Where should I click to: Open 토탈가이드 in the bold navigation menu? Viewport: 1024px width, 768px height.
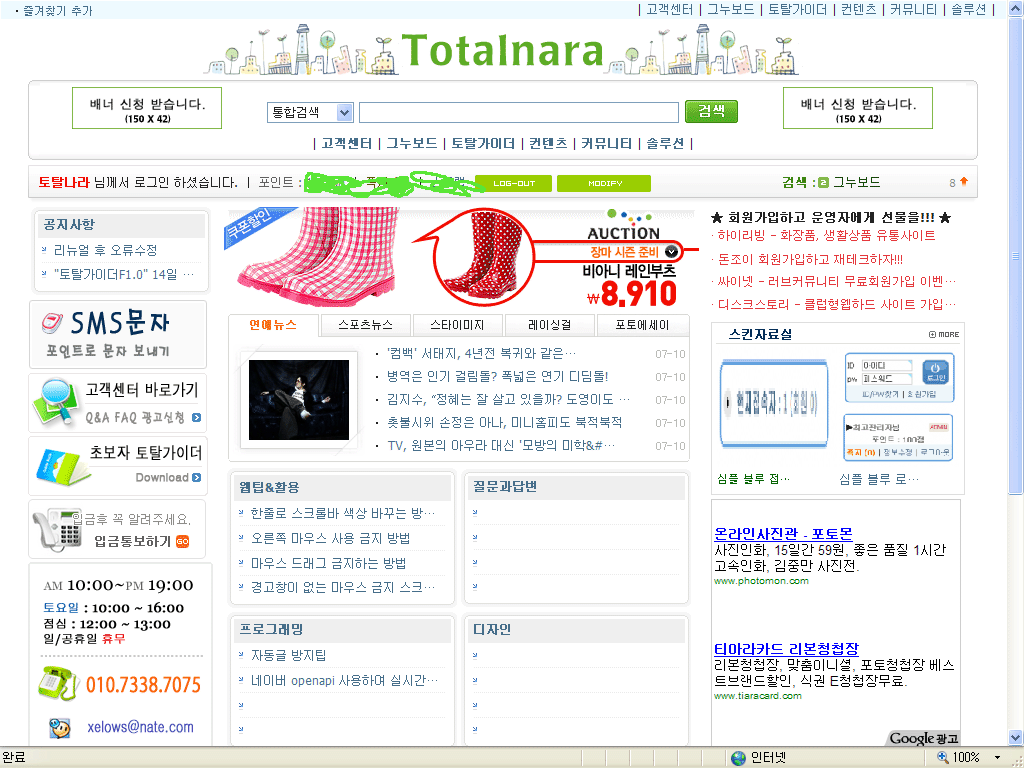tap(483, 143)
